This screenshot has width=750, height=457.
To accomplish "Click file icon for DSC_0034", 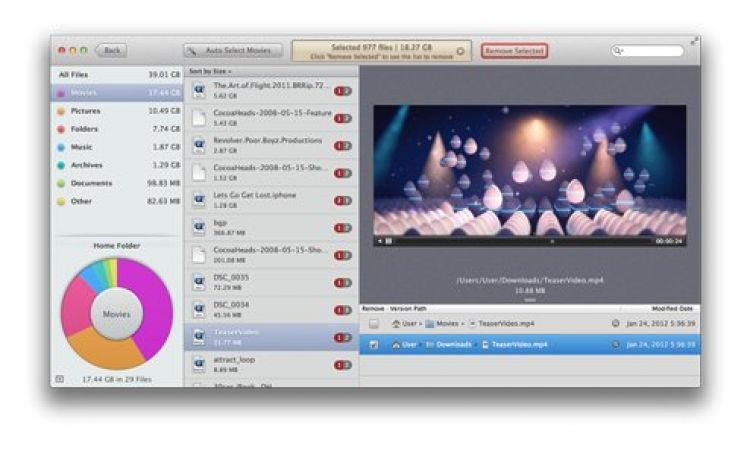I will (x=199, y=310).
